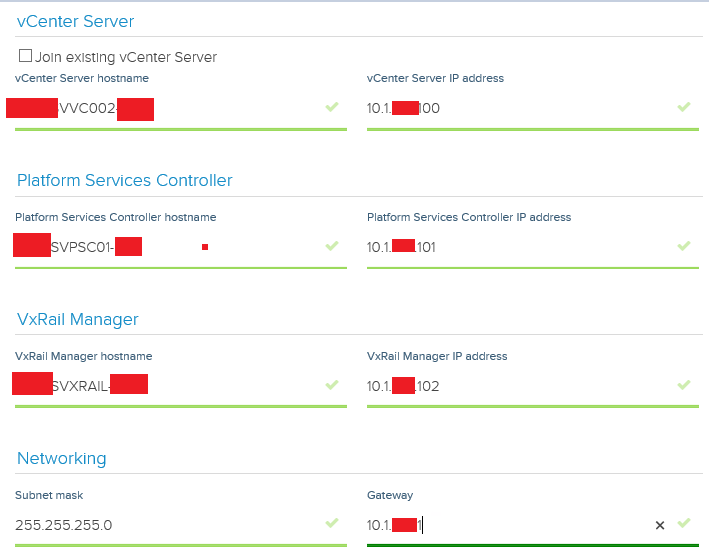Click the vCenter Server section heading
The image size is (709, 550).
pyautogui.click(x=76, y=21)
